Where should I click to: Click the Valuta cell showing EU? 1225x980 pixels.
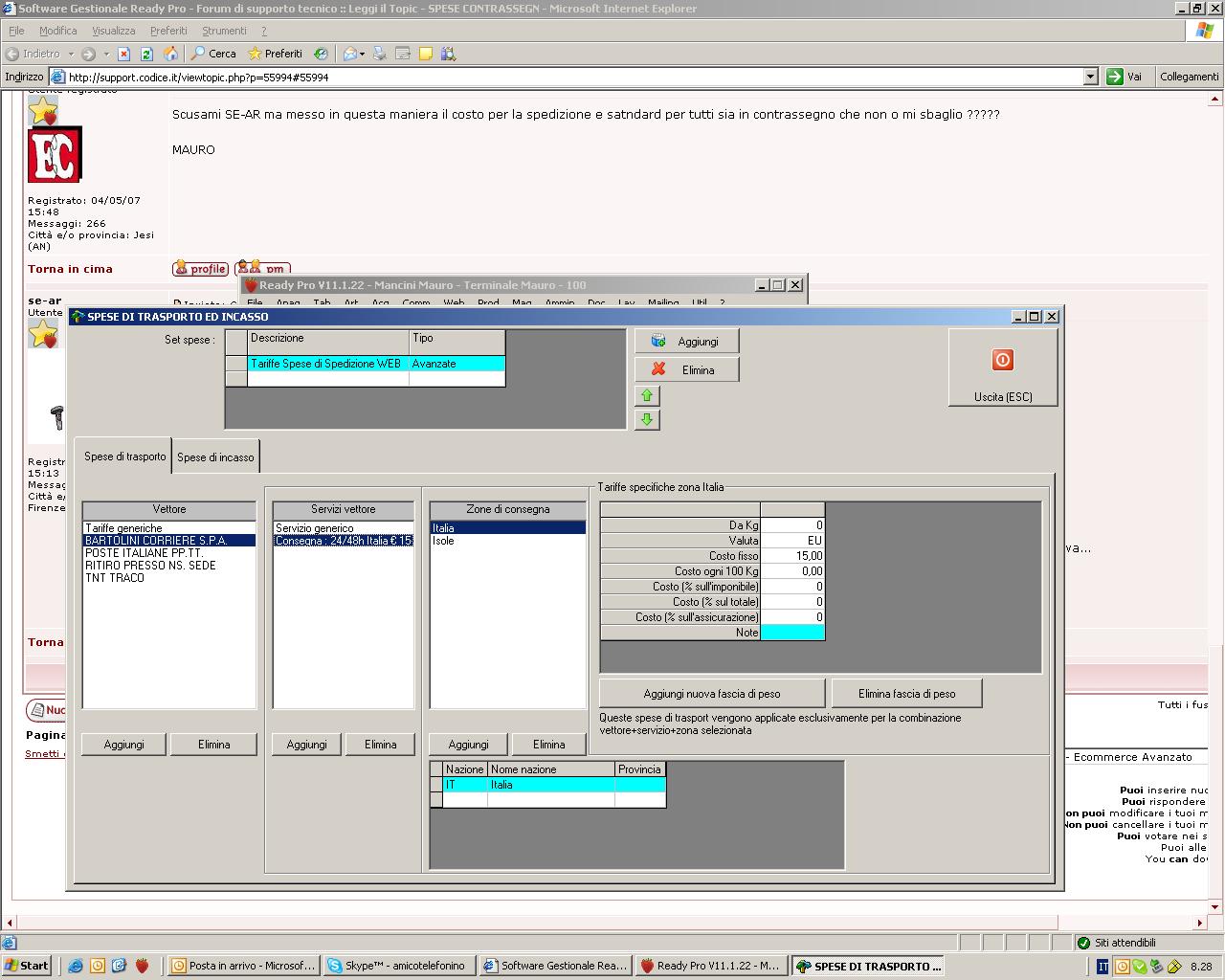792,541
